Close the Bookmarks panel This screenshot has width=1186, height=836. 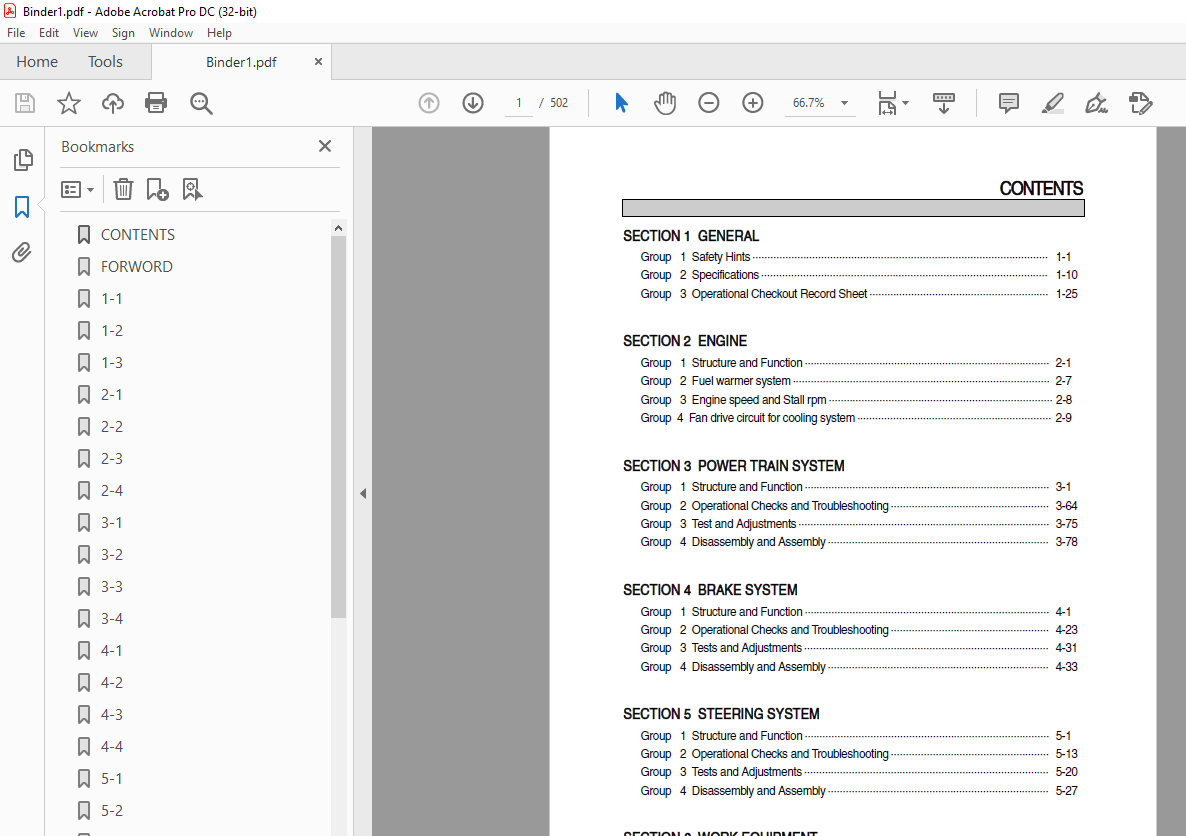coord(325,146)
